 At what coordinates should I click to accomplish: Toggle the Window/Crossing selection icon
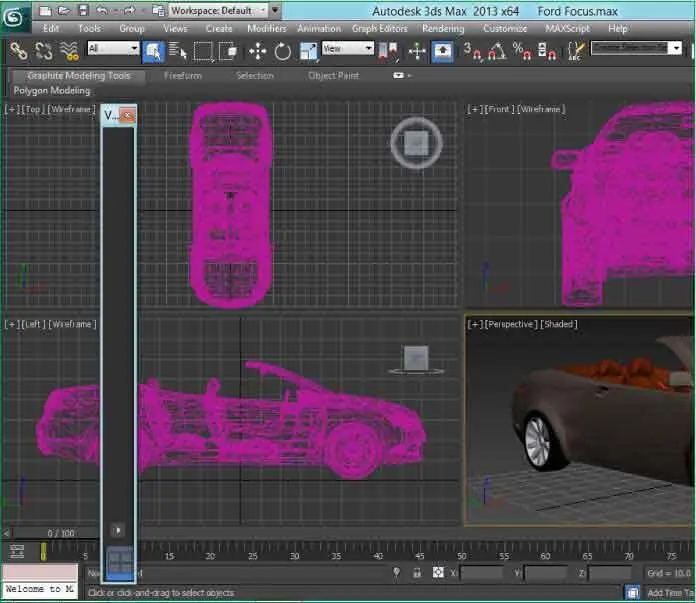(x=229, y=52)
